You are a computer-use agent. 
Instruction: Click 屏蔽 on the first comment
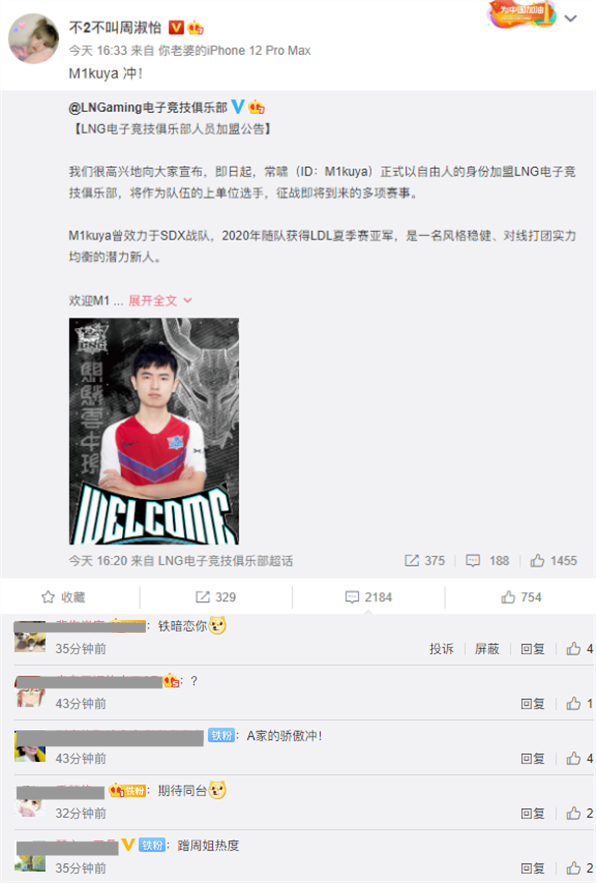click(x=487, y=649)
